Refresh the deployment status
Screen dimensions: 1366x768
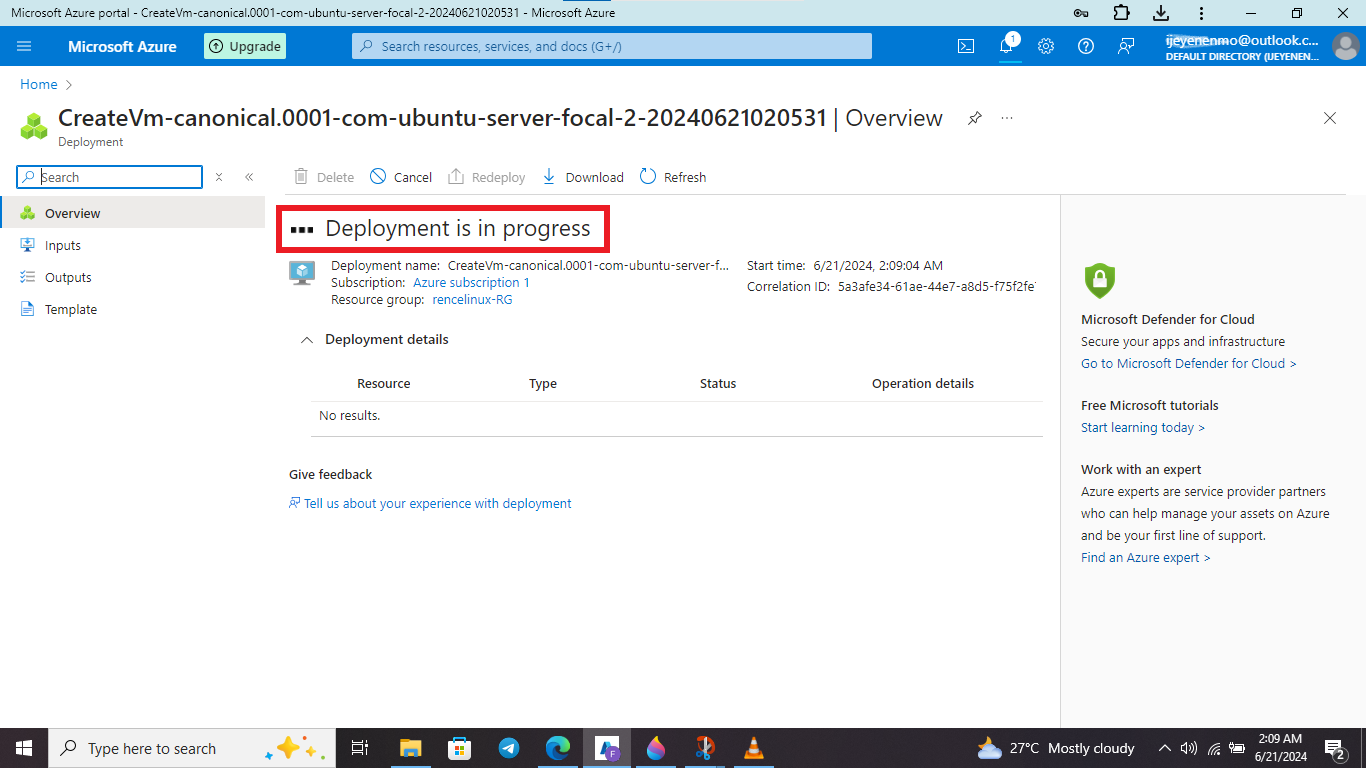673,177
